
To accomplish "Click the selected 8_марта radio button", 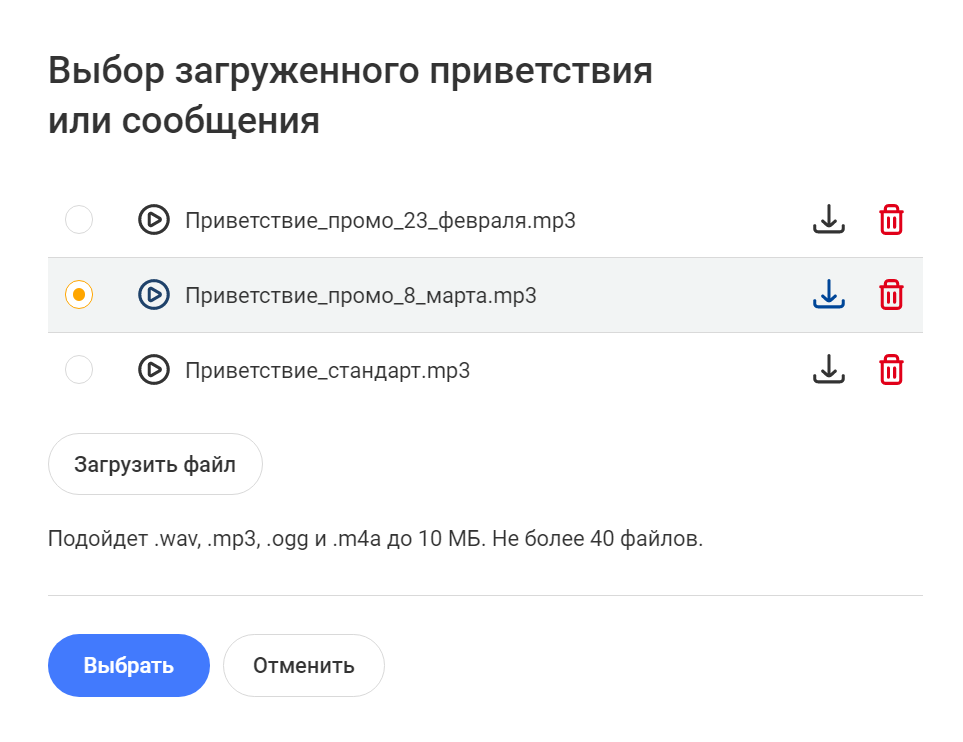I will tap(79, 295).
